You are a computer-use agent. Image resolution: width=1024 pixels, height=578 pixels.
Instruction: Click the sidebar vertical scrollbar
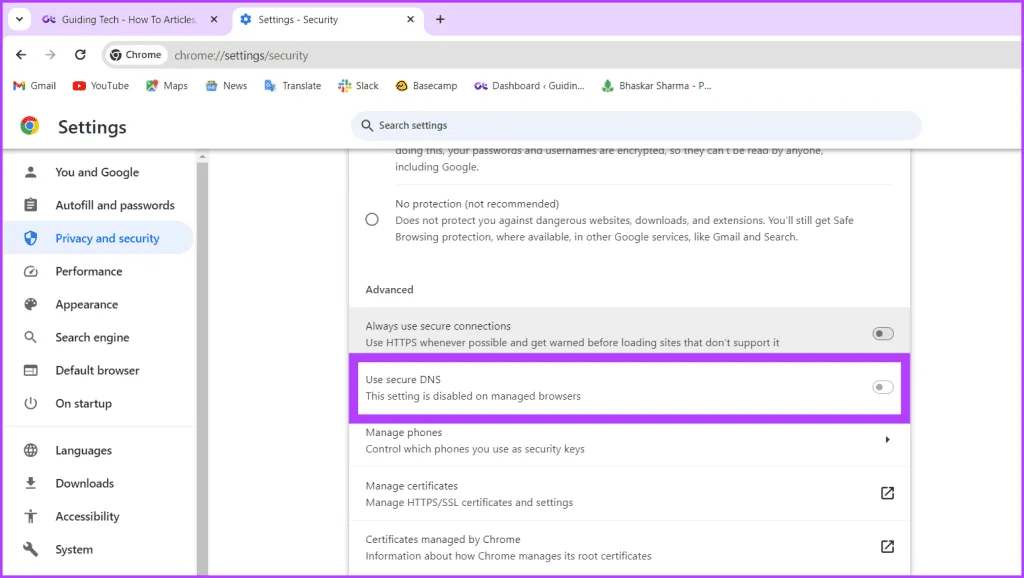[202, 360]
